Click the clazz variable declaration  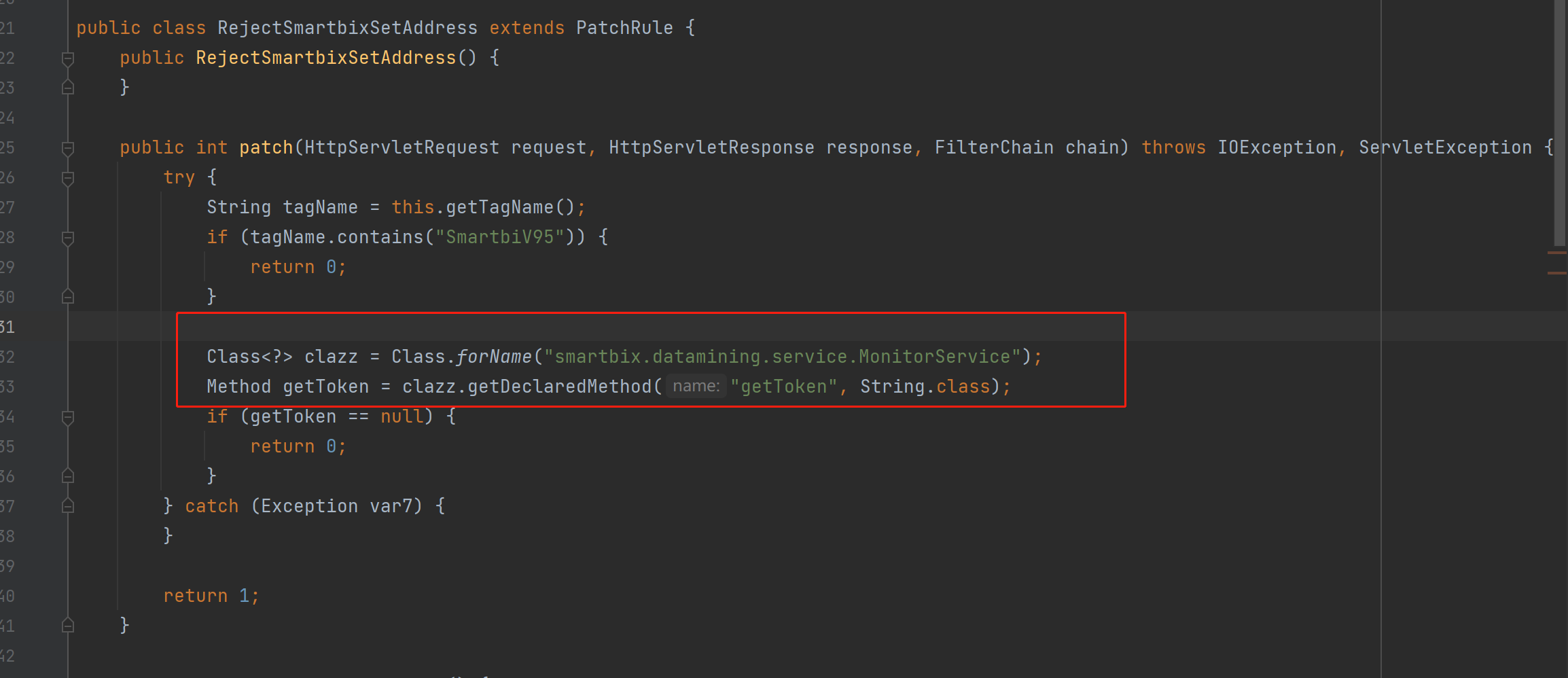point(331,357)
